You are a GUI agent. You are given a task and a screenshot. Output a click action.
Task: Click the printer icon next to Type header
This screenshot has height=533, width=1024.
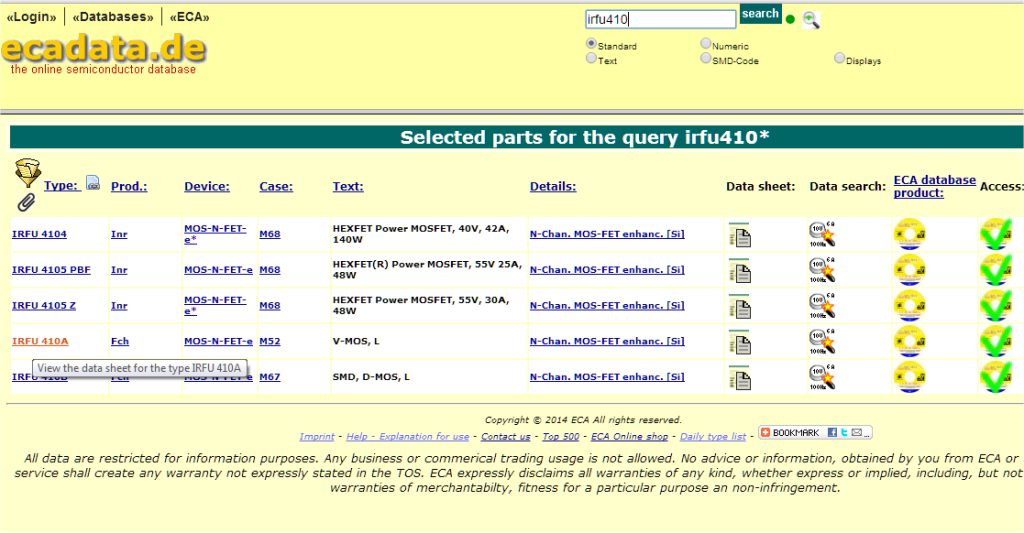(x=93, y=183)
